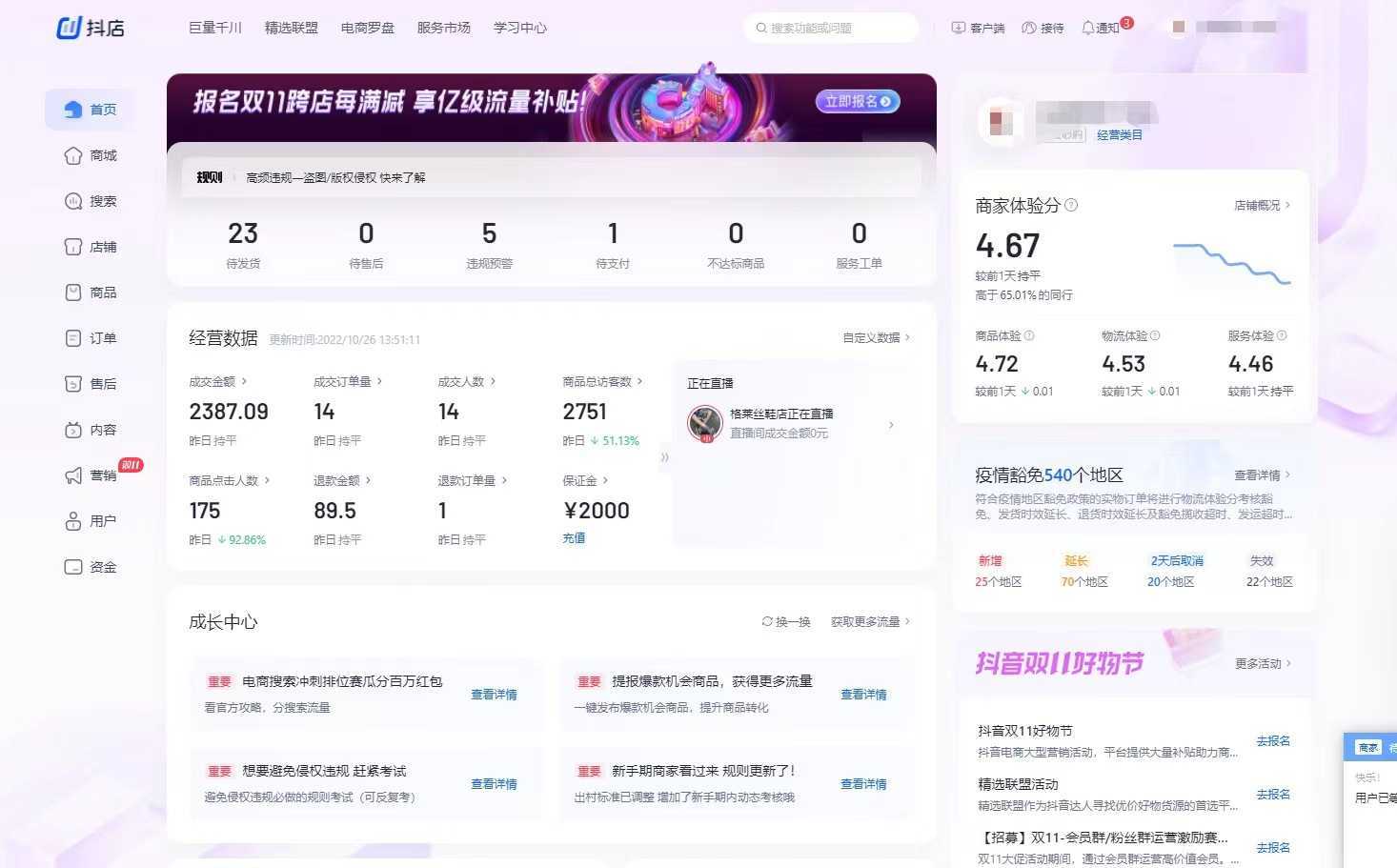Click the 客户端 download icon
This screenshot has height=868, width=1397.
959,28
